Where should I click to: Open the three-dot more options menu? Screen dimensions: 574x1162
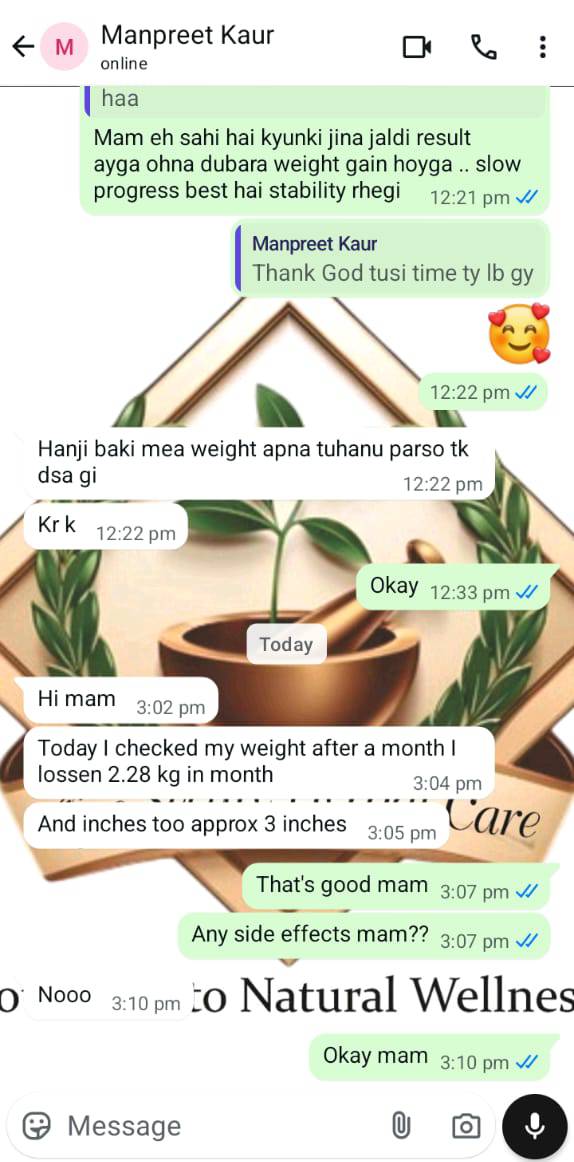pyautogui.click(x=543, y=47)
